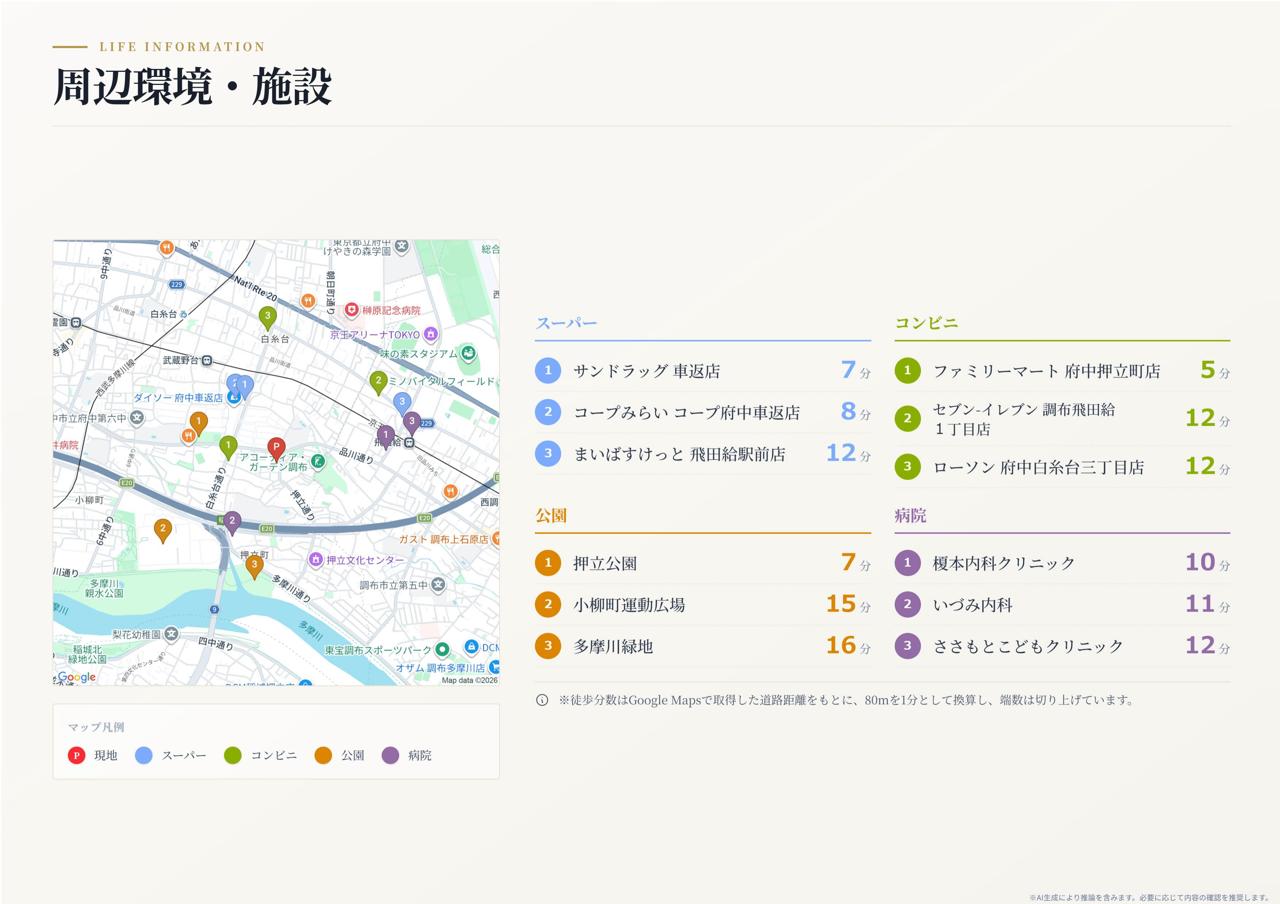Screen dimensions: 1280x904
Task: Click the text 小柳町運動広場
Action: pos(629,605)
